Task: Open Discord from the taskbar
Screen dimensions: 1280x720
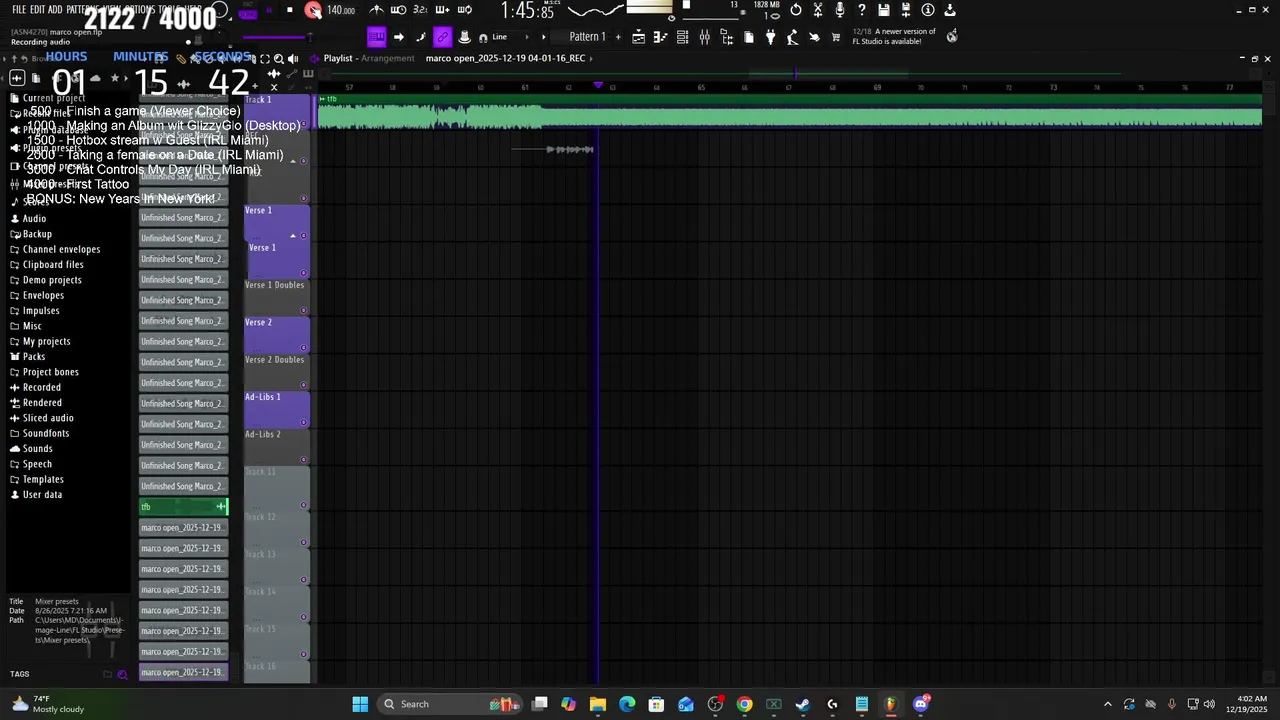Action: (921, 704)
